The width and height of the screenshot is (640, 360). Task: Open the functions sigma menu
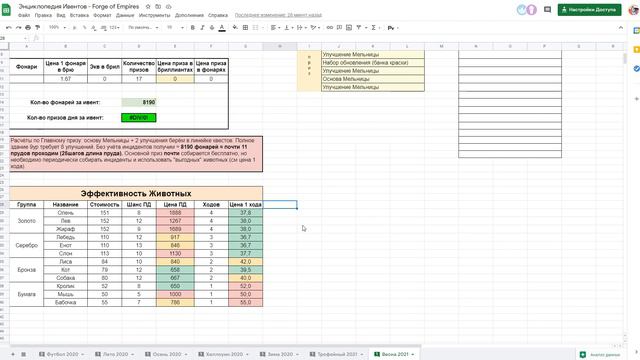coord(373,28)
